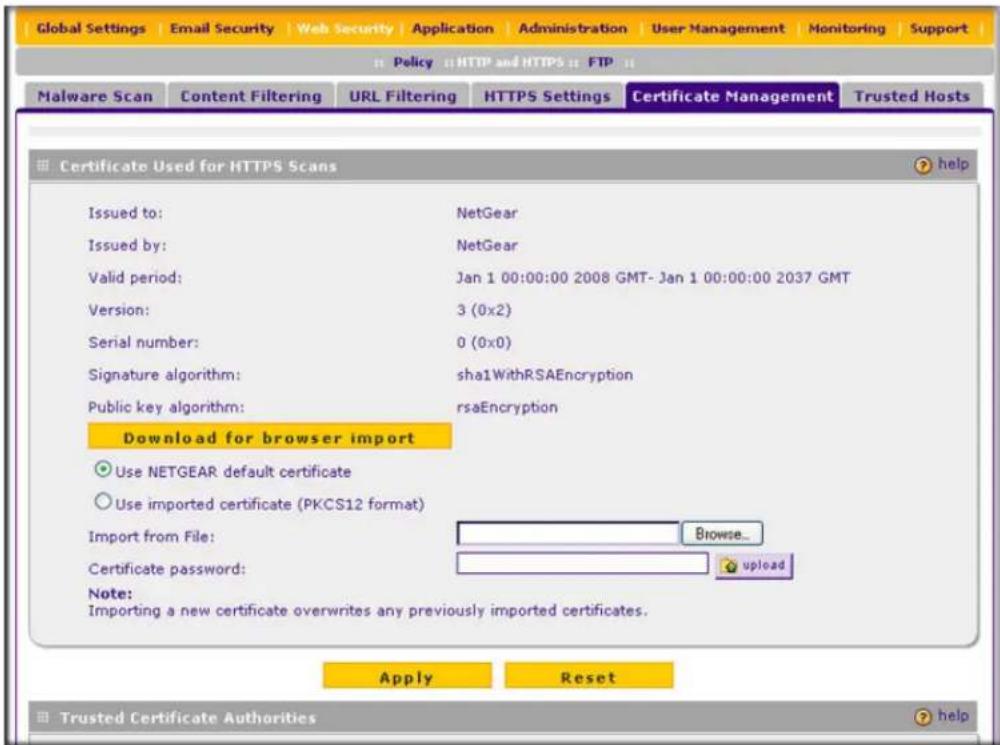Open the Web Security menu
1000x745 pixels.
344,29
